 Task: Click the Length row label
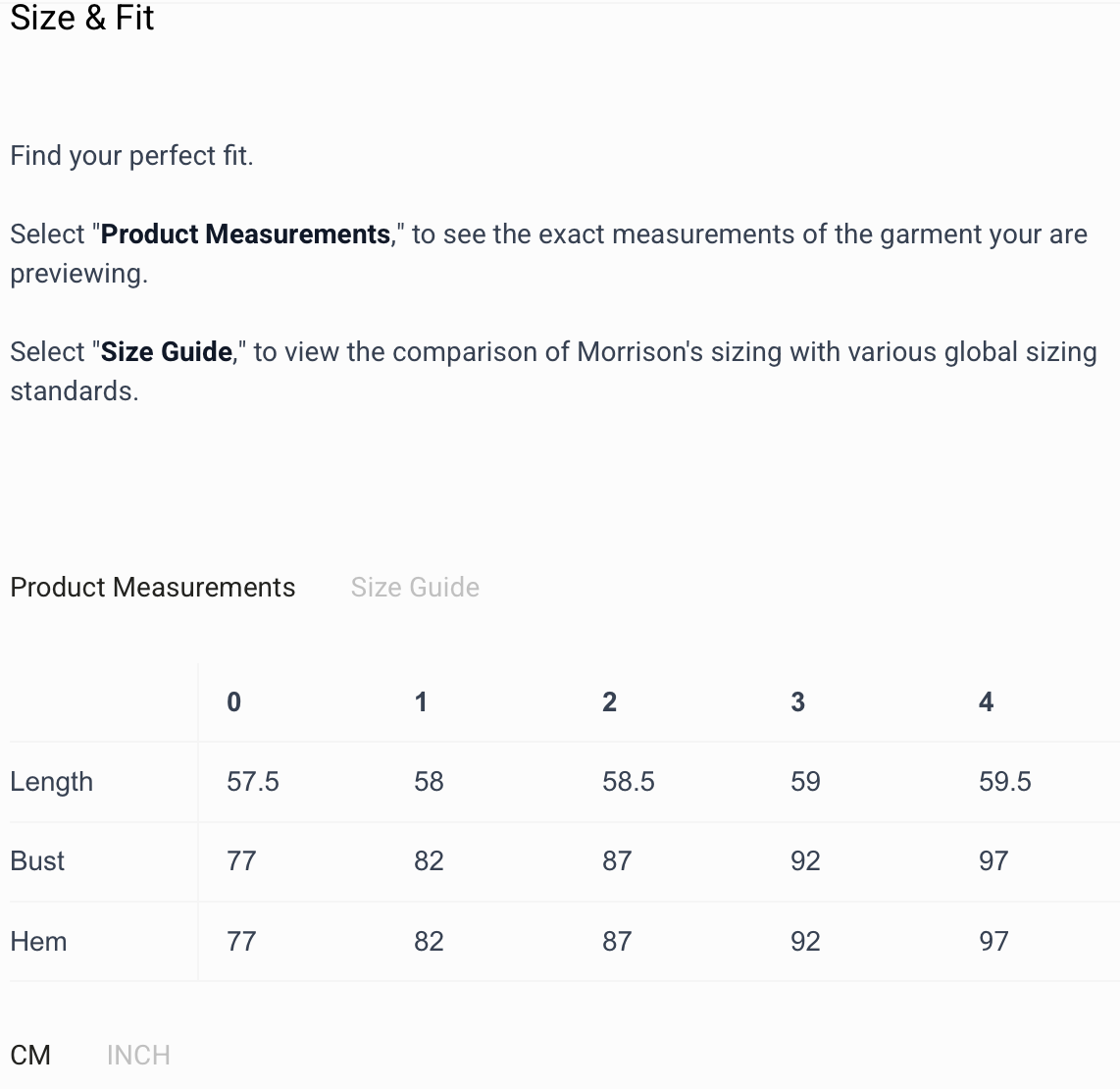coord(52,782)
